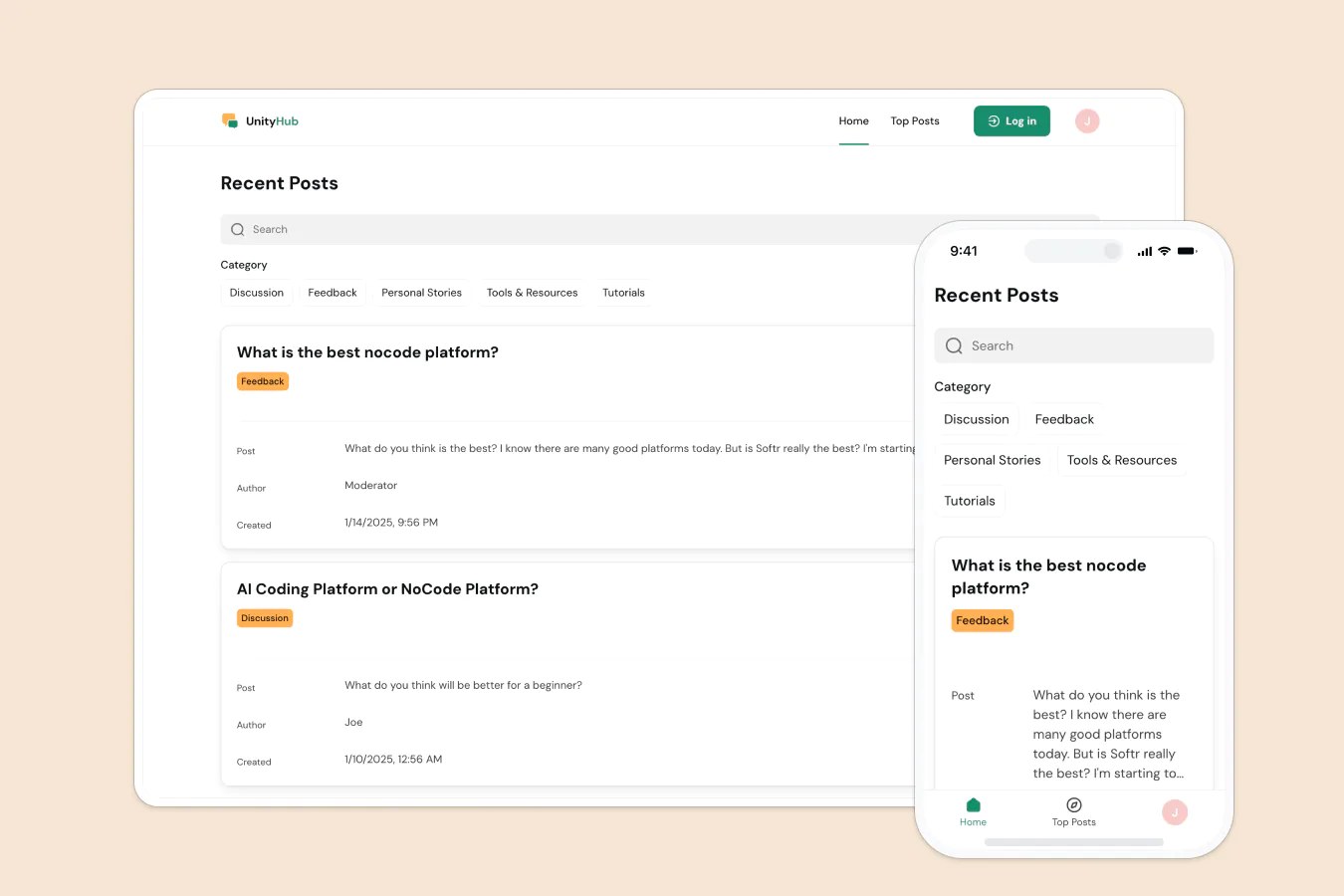Click the phone home indicator bar
Screen dimensions: 1344x896
1074,842
